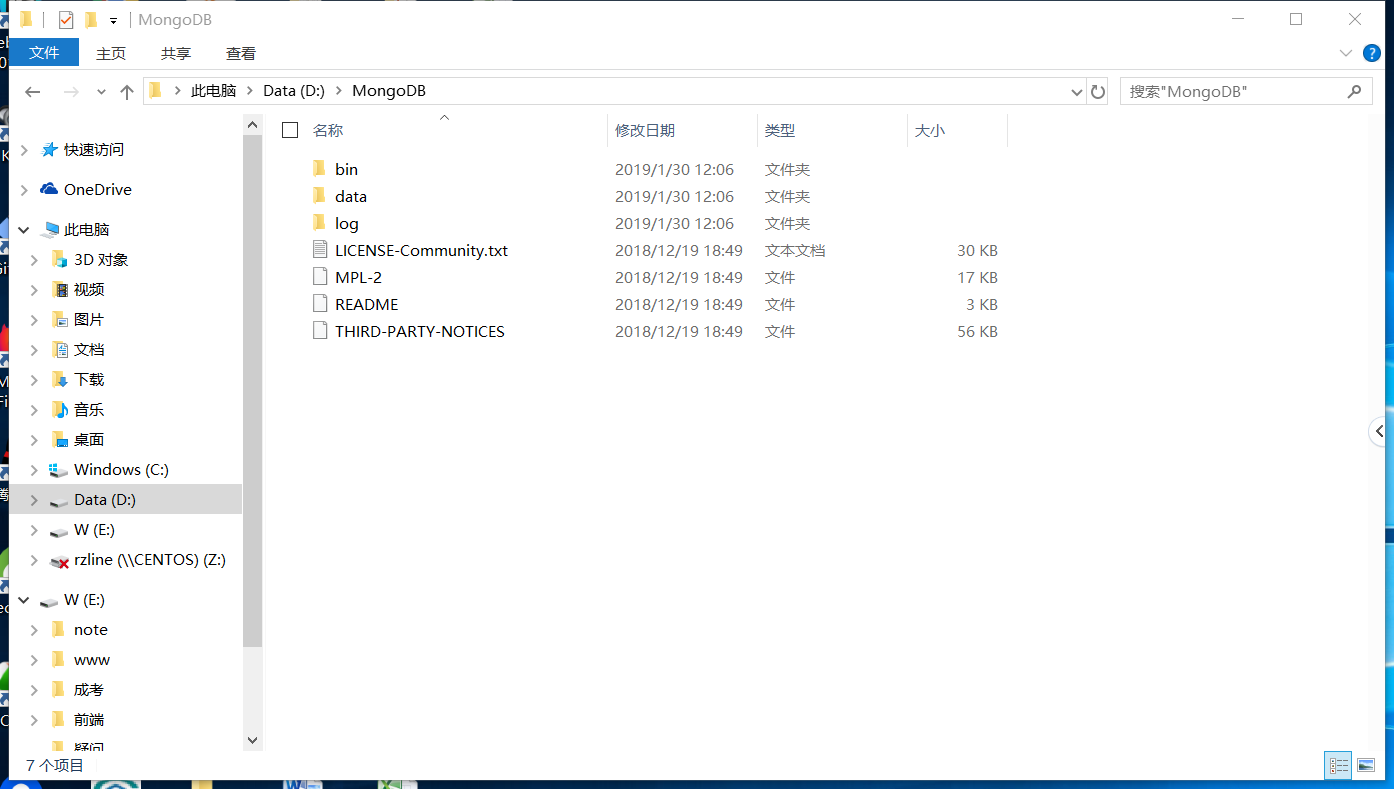Open the Explorer help question mark
The height and width of the screenshot is (789, 1394).
(x=1373, y=53)
